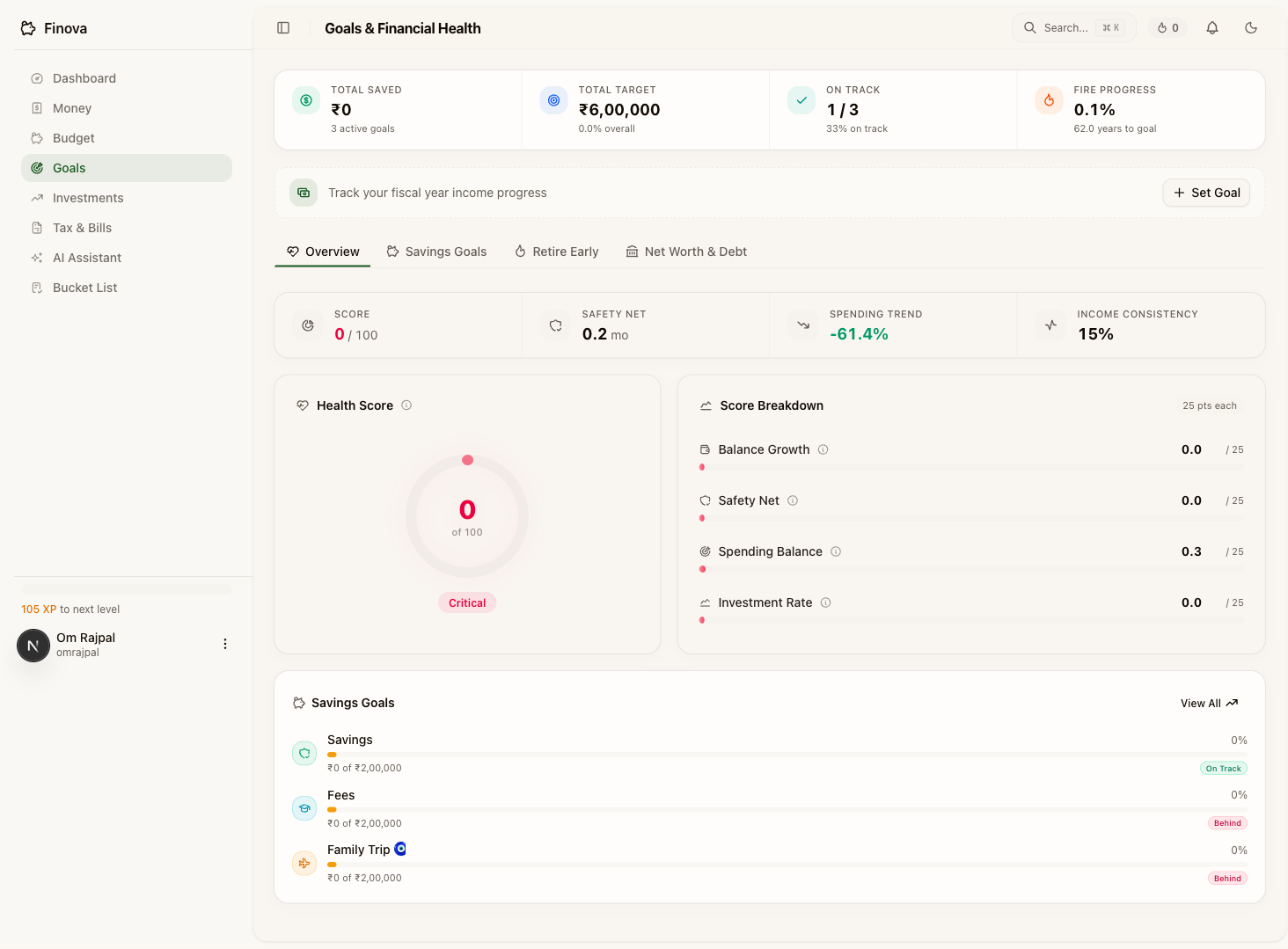This screenshot has height=949, width=1288.
Task: Click the Set Goal button
Action: pyautogui.click(x=1206, y=193)
